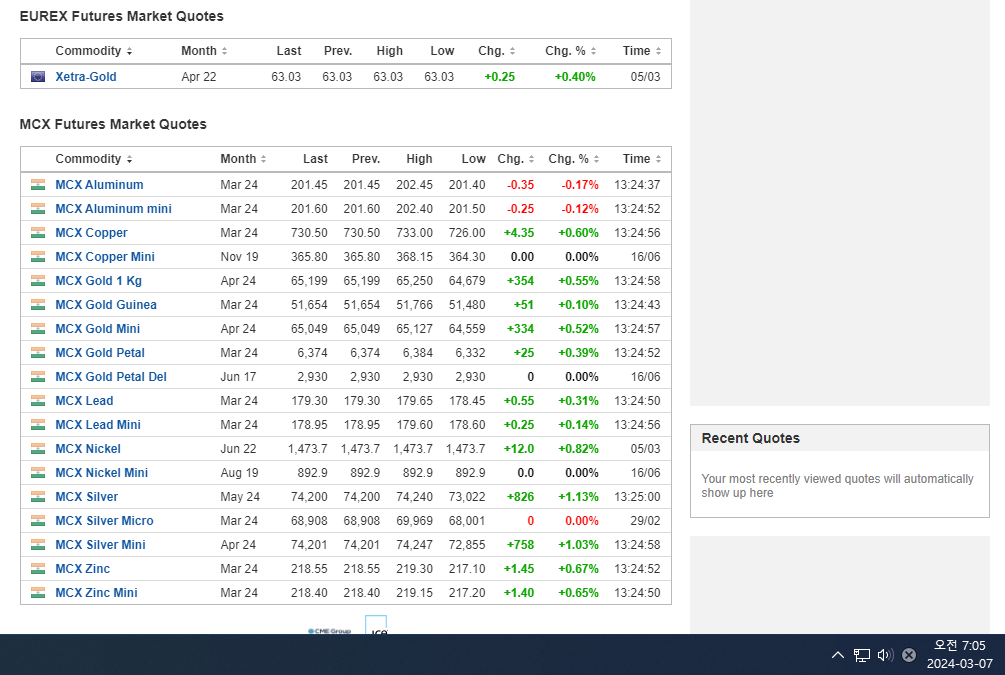Open the MCX Gold Mini link
Viewport: 1005px width, 675px height.
point(97,329)
